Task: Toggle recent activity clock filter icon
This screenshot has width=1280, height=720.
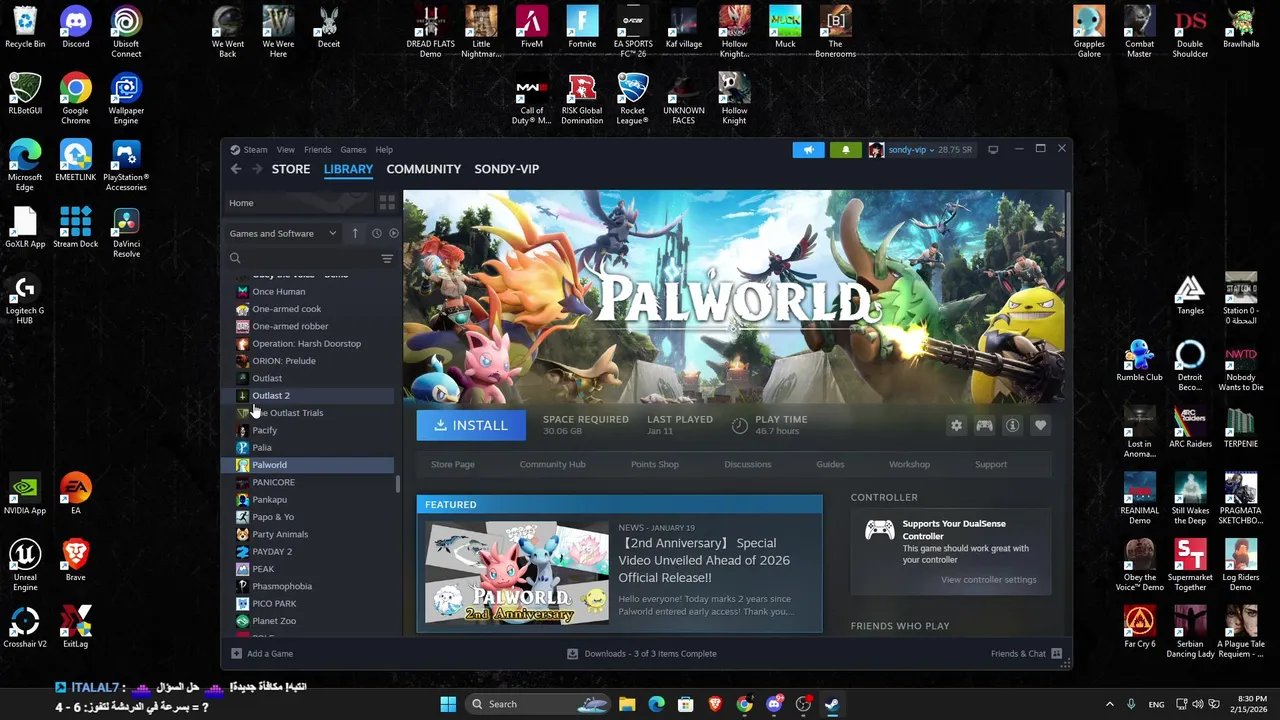Action: [x=377, y=233]
